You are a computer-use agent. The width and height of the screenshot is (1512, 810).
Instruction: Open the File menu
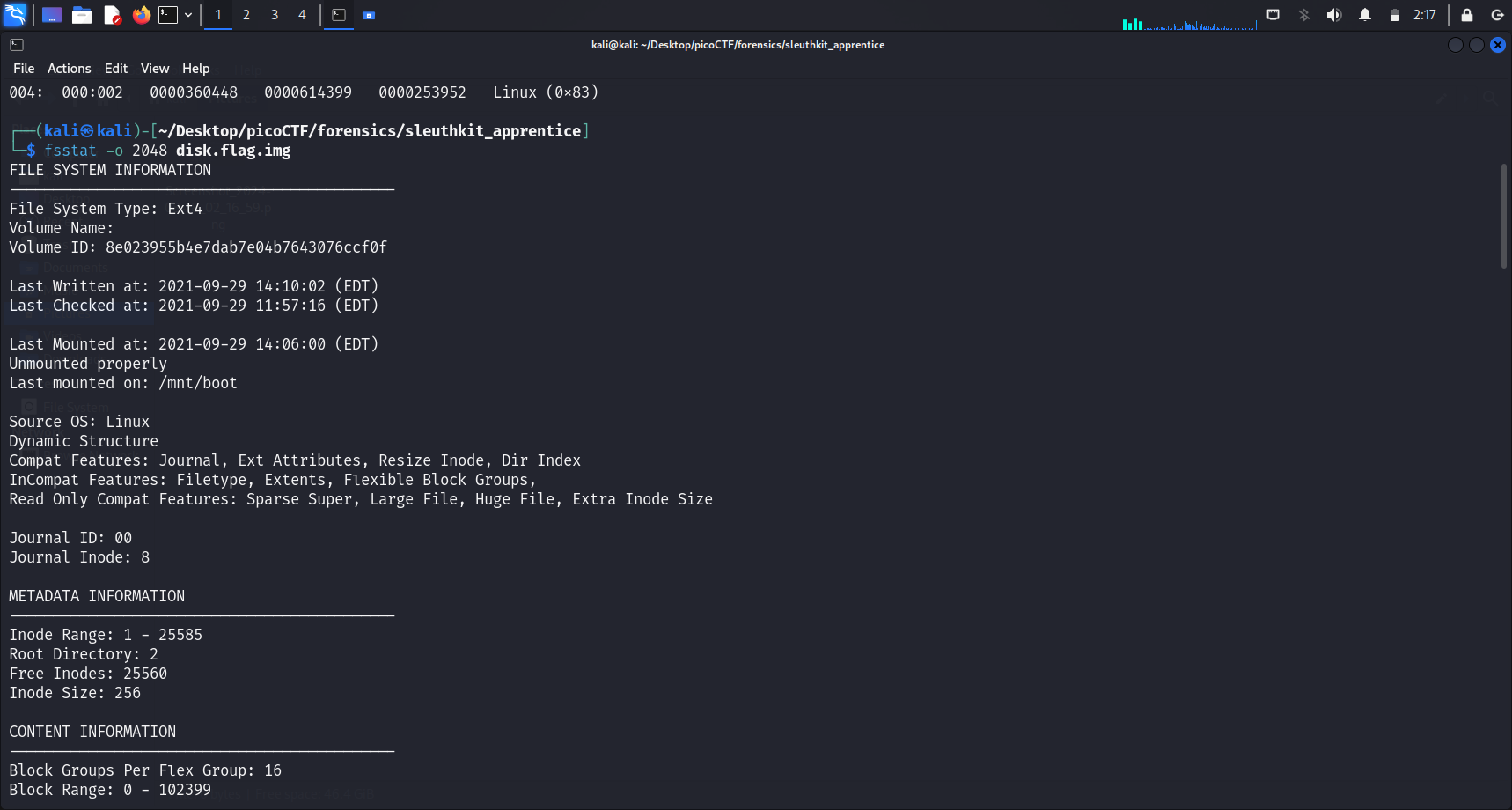pos(24,69)
